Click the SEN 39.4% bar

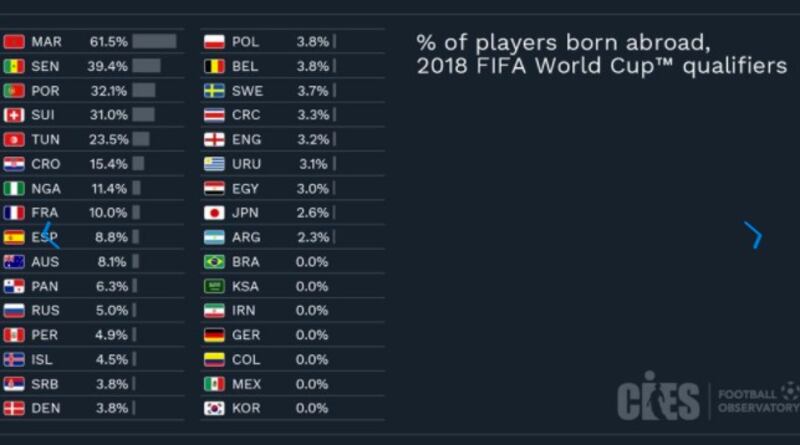(146, 66)
